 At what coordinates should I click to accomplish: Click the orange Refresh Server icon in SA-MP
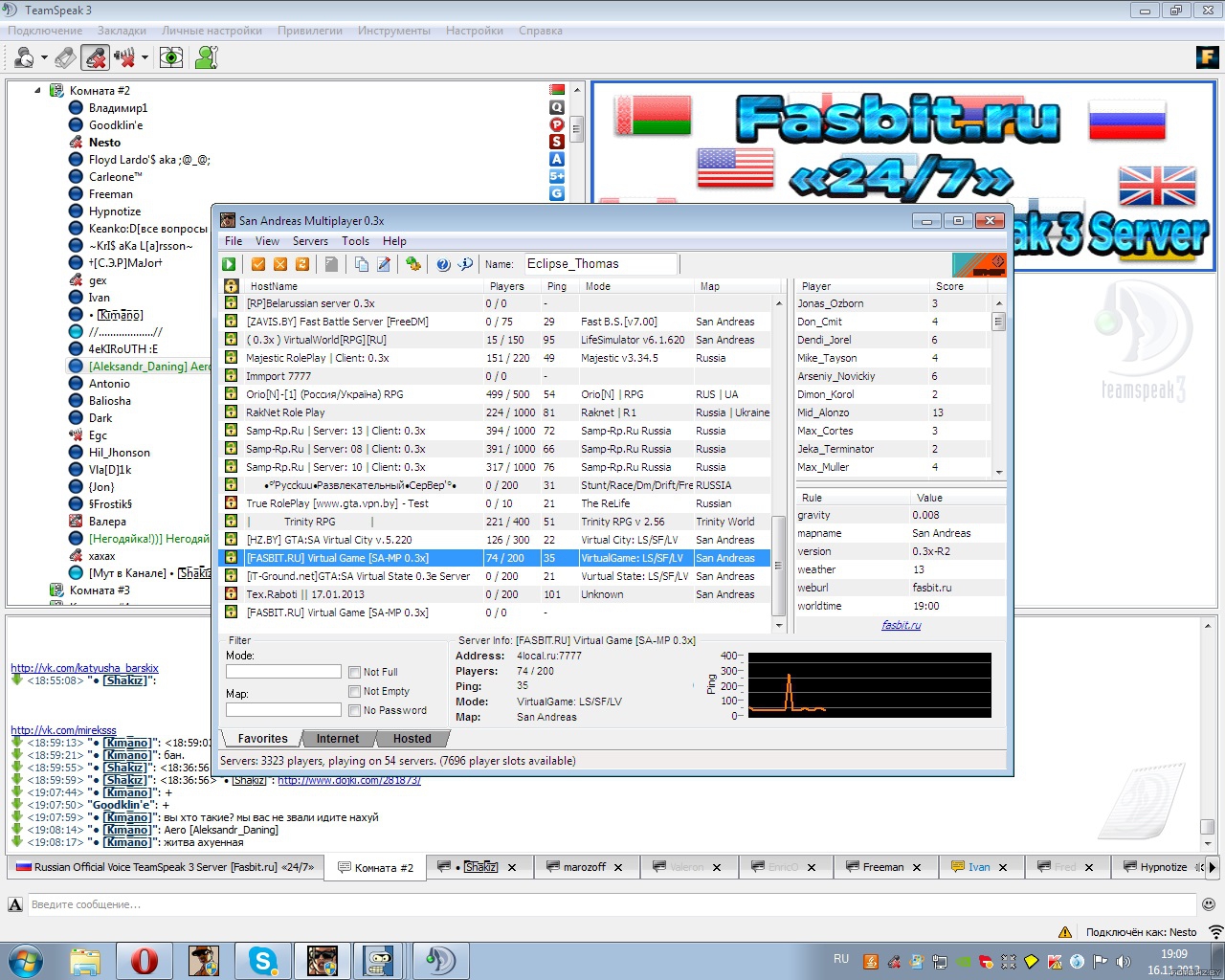tap(302, 264)
